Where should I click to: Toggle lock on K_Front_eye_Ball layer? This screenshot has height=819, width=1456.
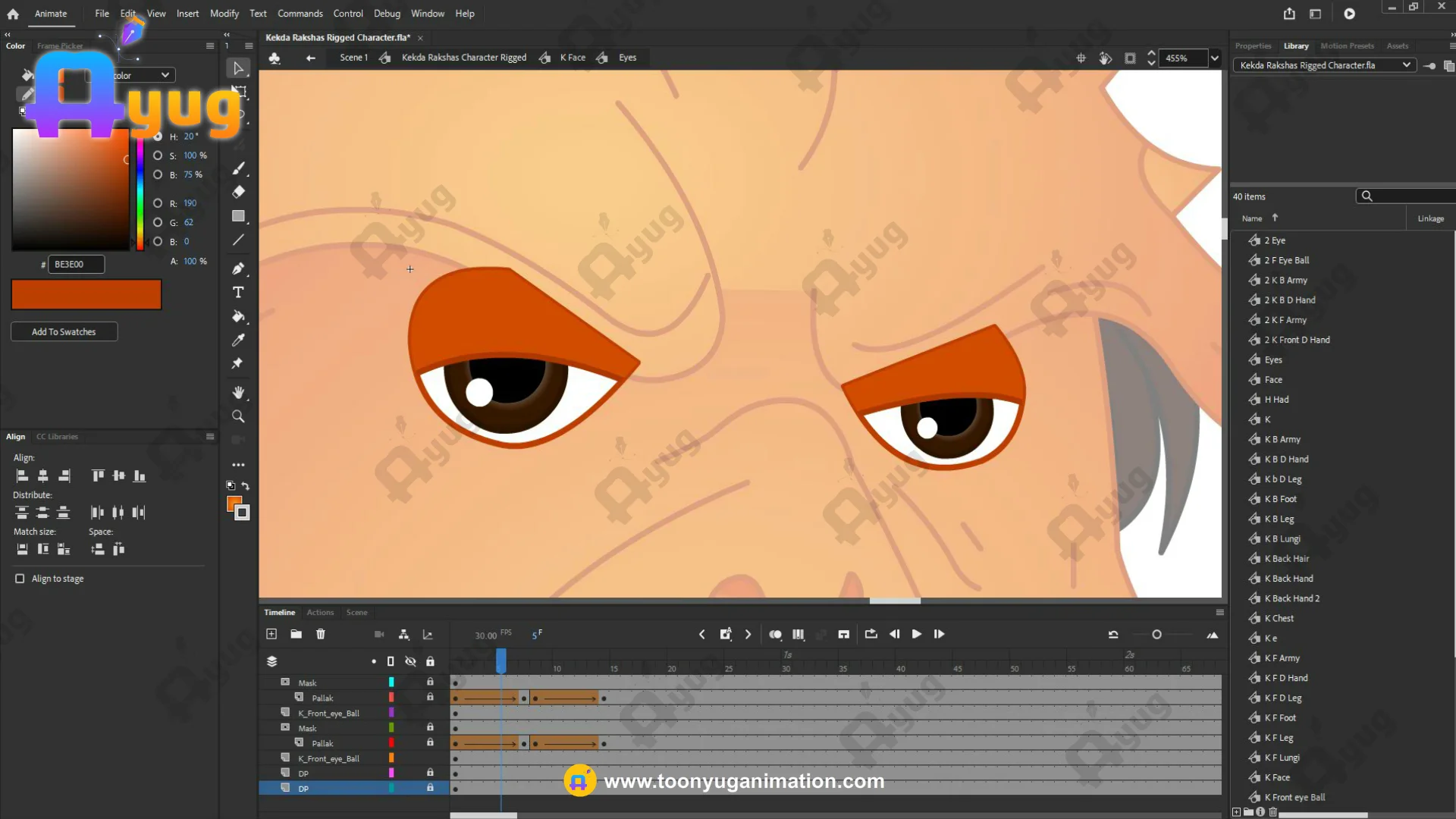tap(430, 713)
